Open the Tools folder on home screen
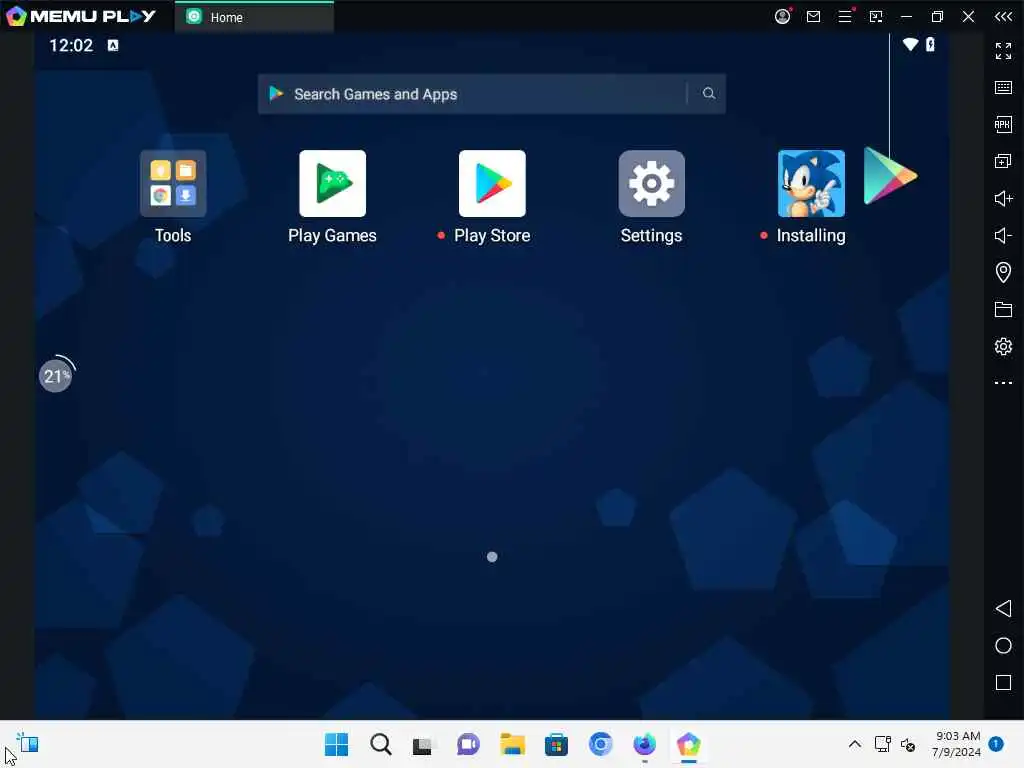Image resolution: width=1024 pixels, height=768 pixels. pos(173,184)
